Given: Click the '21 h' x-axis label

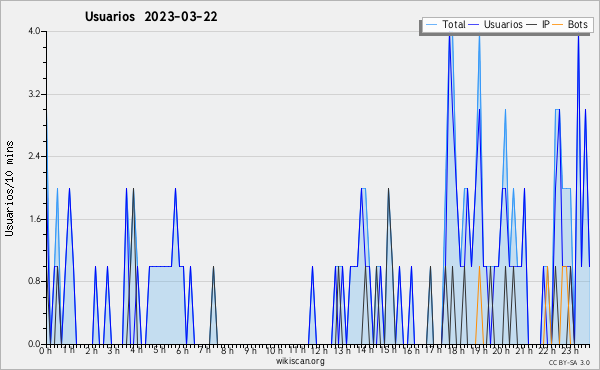Looking at the screenshot, I should pos(524,351).
